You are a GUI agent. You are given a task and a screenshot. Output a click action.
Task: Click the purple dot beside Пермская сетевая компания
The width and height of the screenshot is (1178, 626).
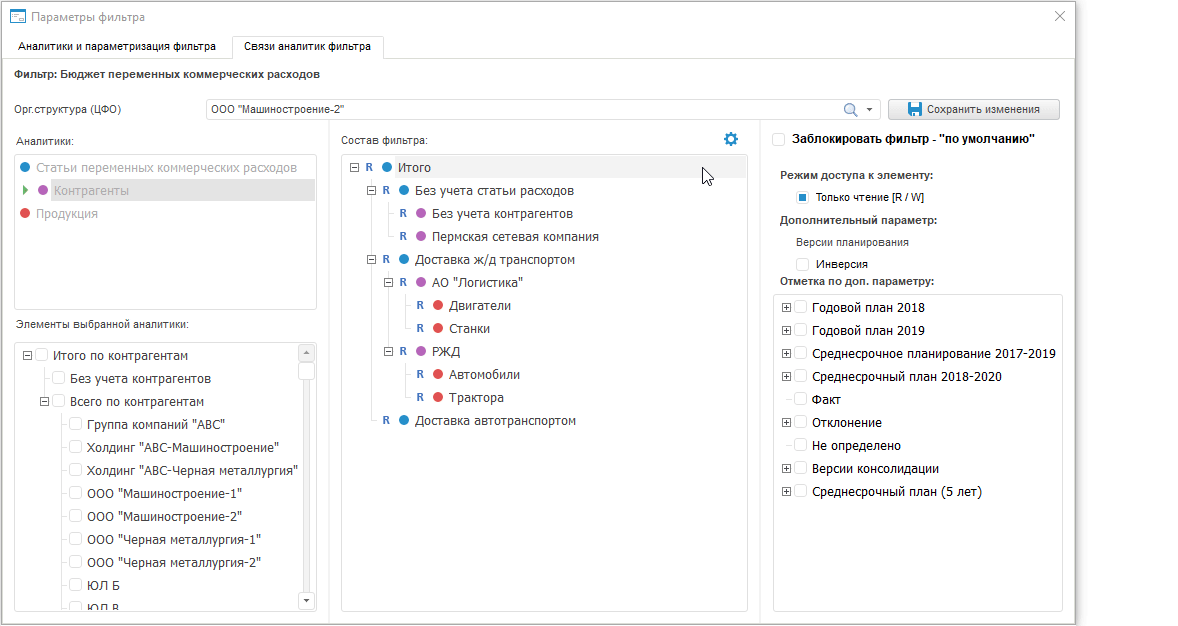click(421, 237)
